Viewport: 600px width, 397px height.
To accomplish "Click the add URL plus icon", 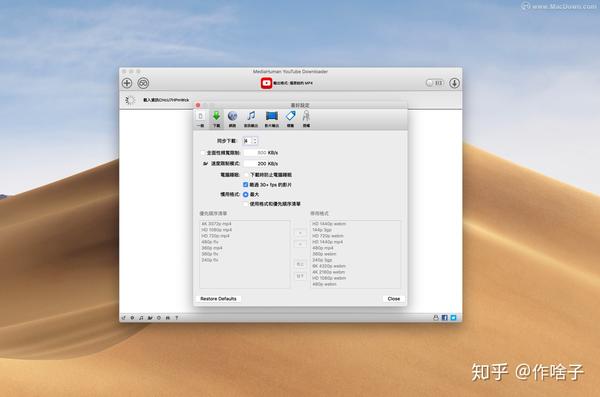I will pos(127,83).
